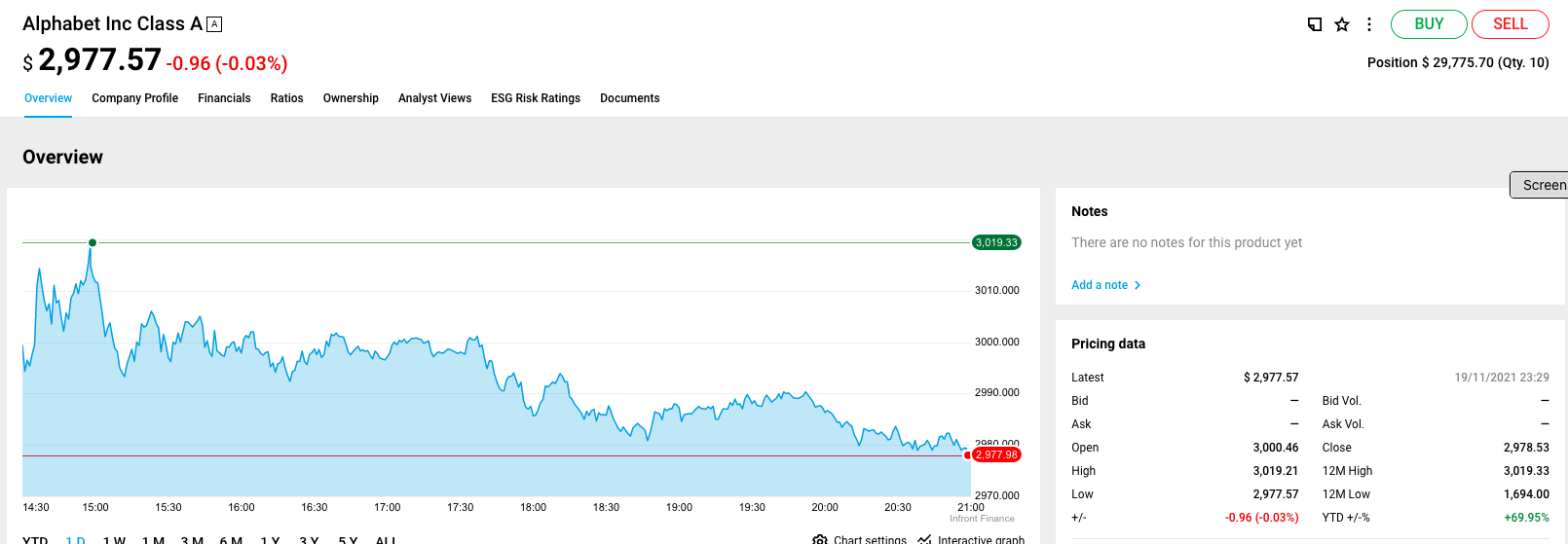Click the Alphabet Inc Class A title
The width and height of the screenshot is (1568, 544).
tap(113, 24)
